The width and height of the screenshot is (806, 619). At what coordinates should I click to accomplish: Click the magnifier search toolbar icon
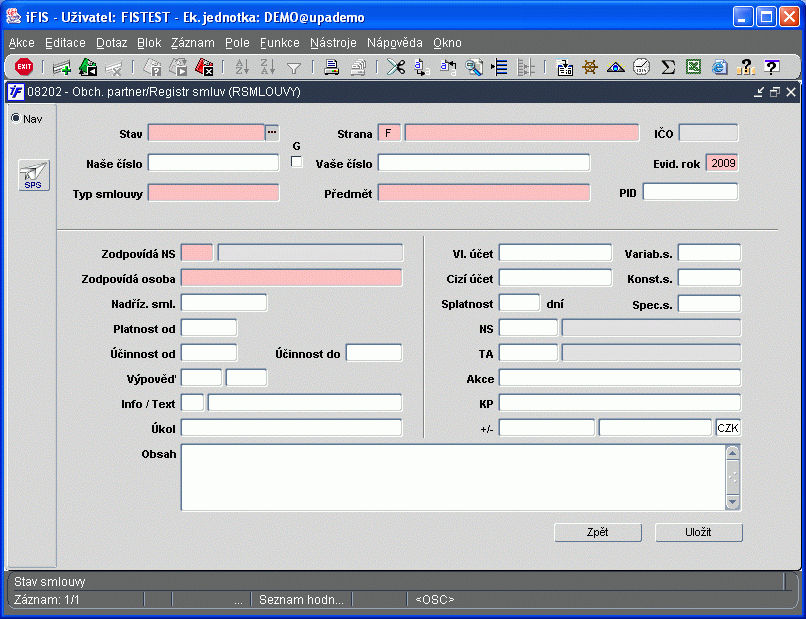point(473,67)
